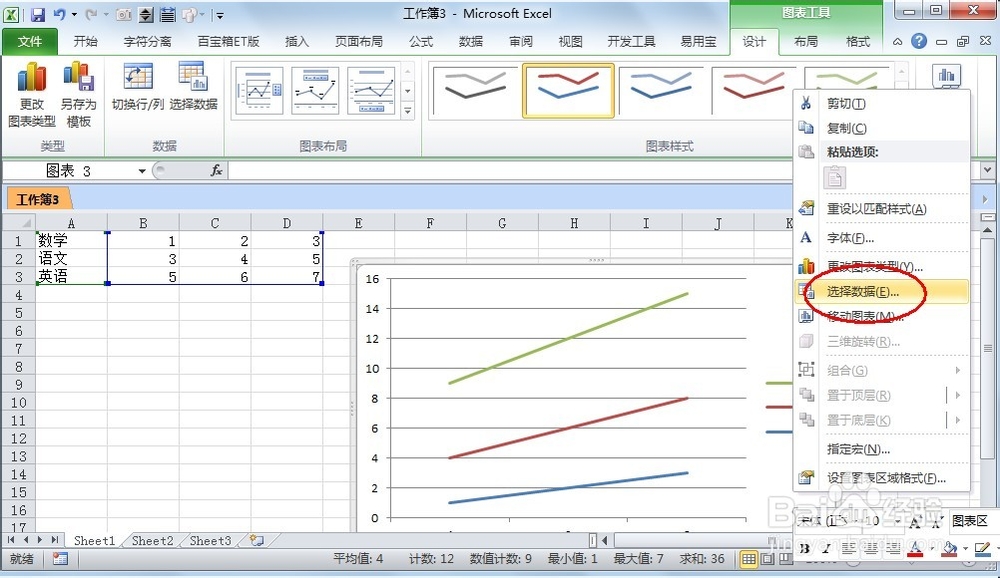Viewport: 1000px width, 578px height.
Task: Switch to 插入 Insert tab
Action: (x=297, y=41)
